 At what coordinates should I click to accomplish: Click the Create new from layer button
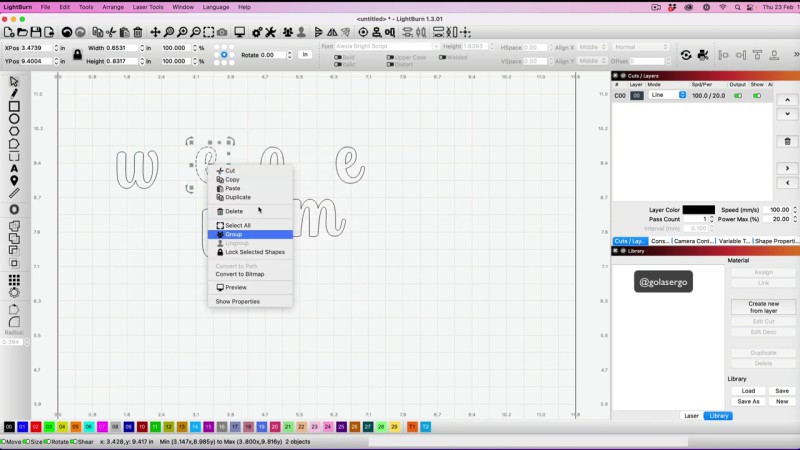[763, 307]
